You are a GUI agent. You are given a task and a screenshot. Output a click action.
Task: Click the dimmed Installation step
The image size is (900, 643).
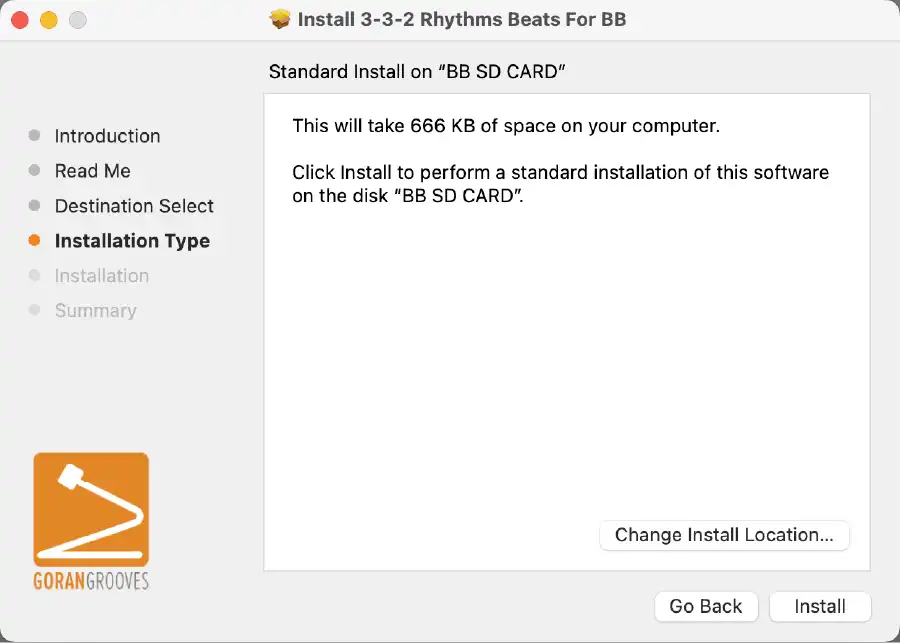[x=102, y=276]
